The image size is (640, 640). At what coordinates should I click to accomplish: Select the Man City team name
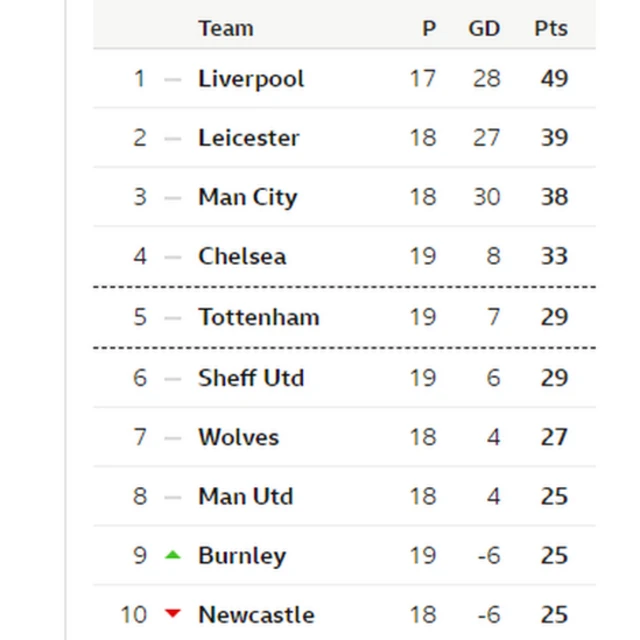[x=247, y=197]
